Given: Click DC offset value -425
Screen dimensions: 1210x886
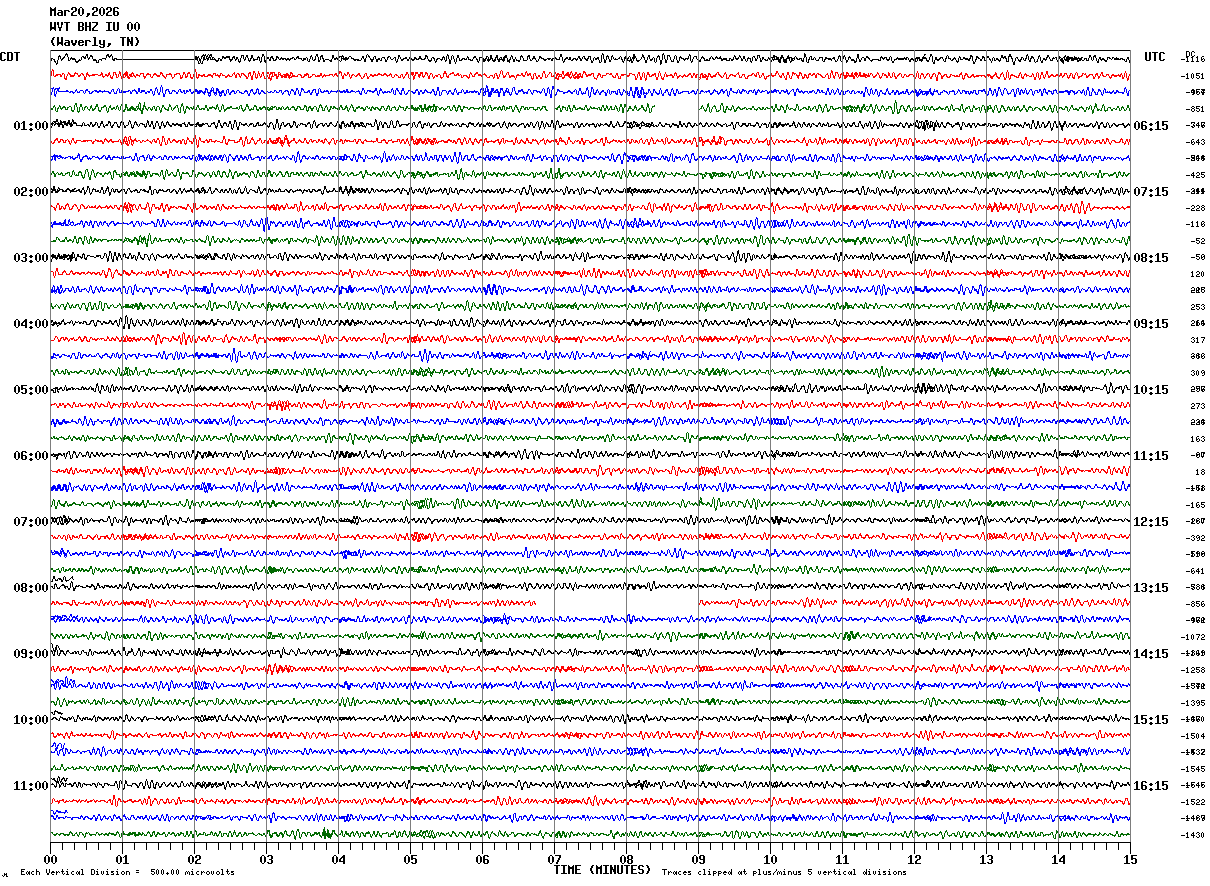Looking at the screenshot, I should point(1195,175).
